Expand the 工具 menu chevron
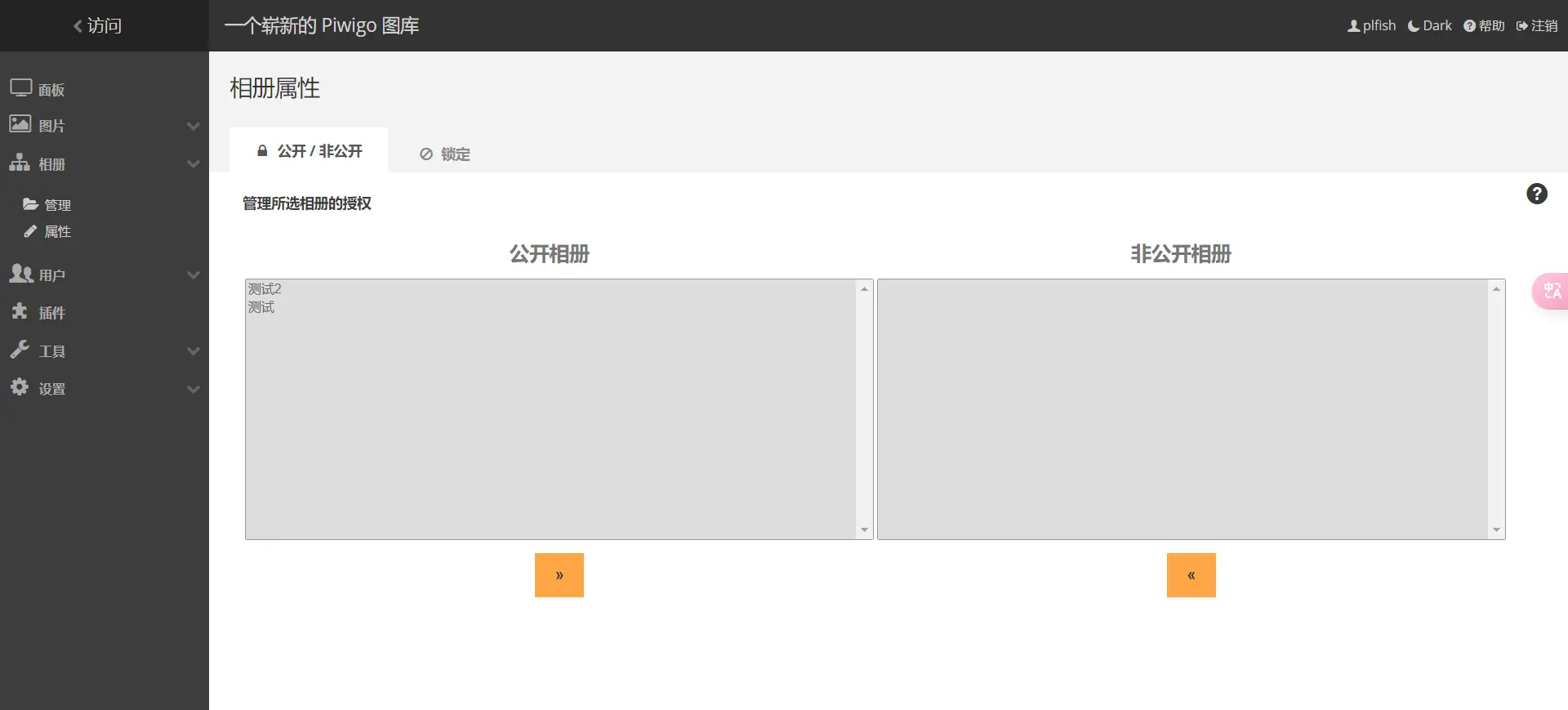The height and width of the screenshot is (710, 1568). pos(193,351)
